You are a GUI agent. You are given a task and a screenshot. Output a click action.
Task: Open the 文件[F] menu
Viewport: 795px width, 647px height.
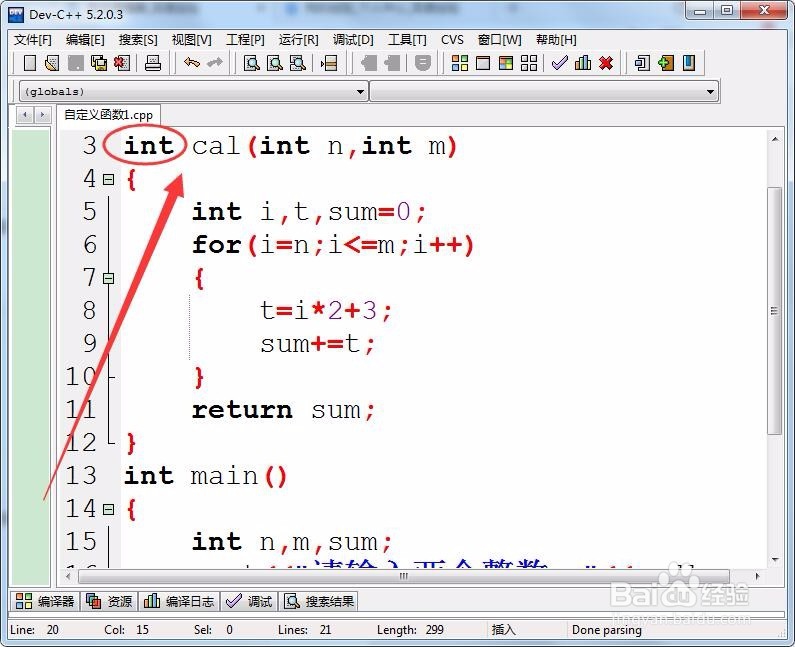coord(32,40)
